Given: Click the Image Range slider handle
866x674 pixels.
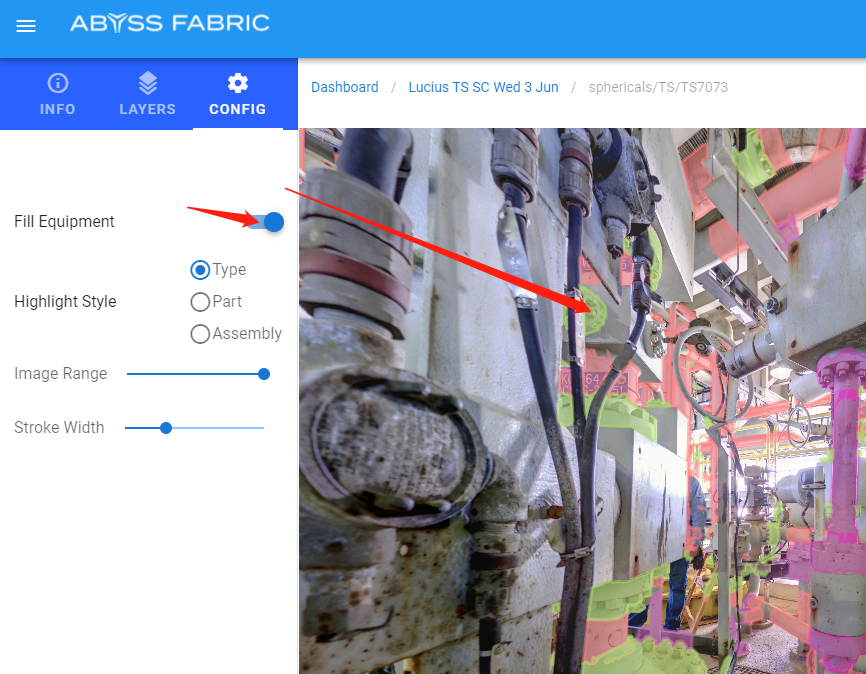Looking at the screenshot, I should coord(264,374).
